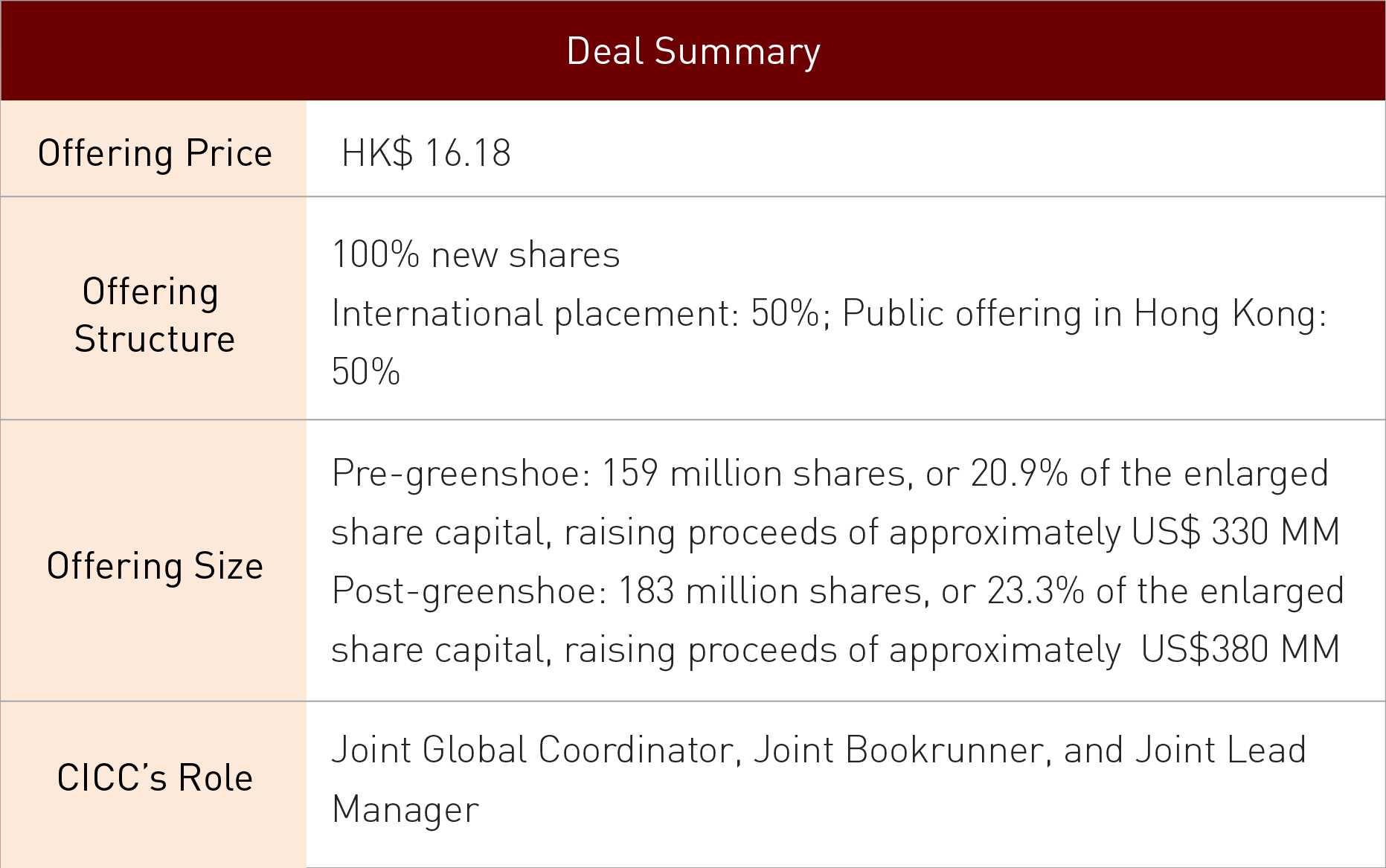Click the Deal Summary header title
This screenshot has width=1386, height=868.
pyautogui.click(x=693, y=51)
